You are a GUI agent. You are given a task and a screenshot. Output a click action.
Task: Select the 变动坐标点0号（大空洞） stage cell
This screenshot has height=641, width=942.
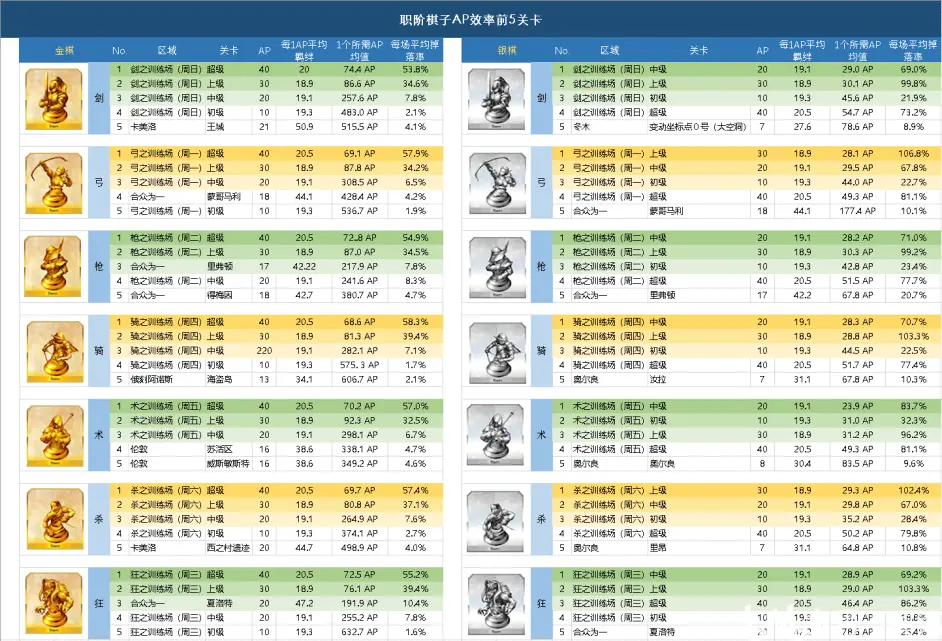click(699, 127)
